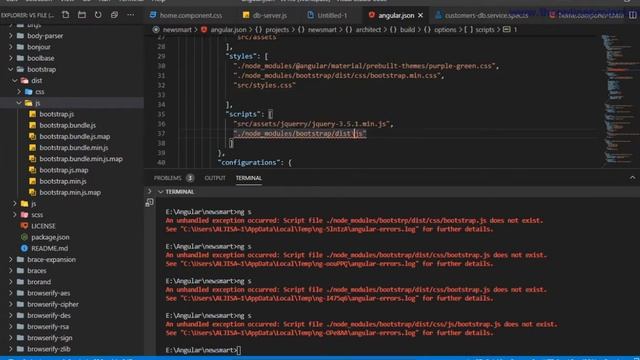Expand the browserify-des folder
This screenshot has height=360, width=640.
(x=49, y=316)
